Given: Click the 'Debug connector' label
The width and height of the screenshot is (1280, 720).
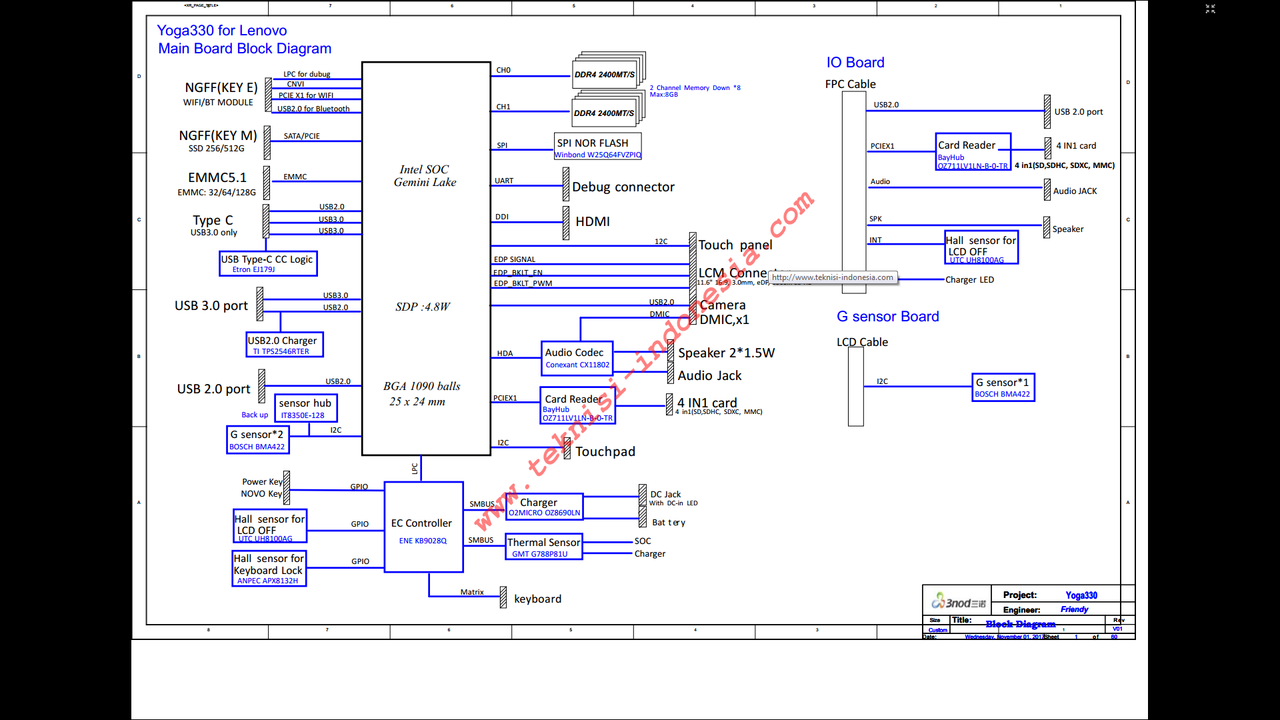Looking at the screenshot, I should tap(623, 187).
